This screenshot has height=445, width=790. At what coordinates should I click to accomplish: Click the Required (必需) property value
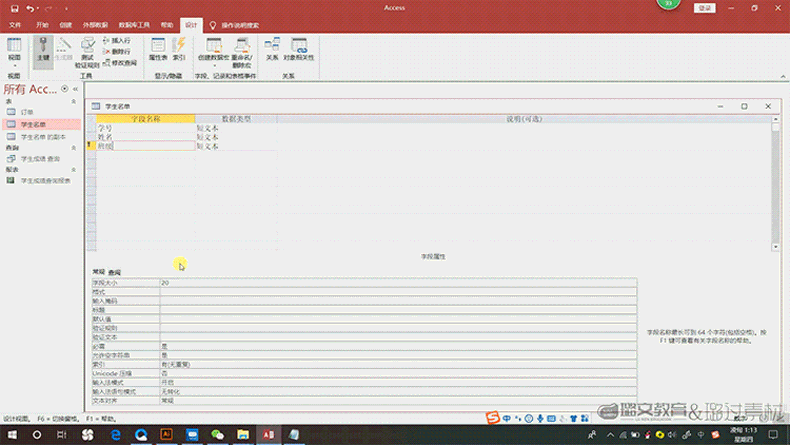click(398, 346)
